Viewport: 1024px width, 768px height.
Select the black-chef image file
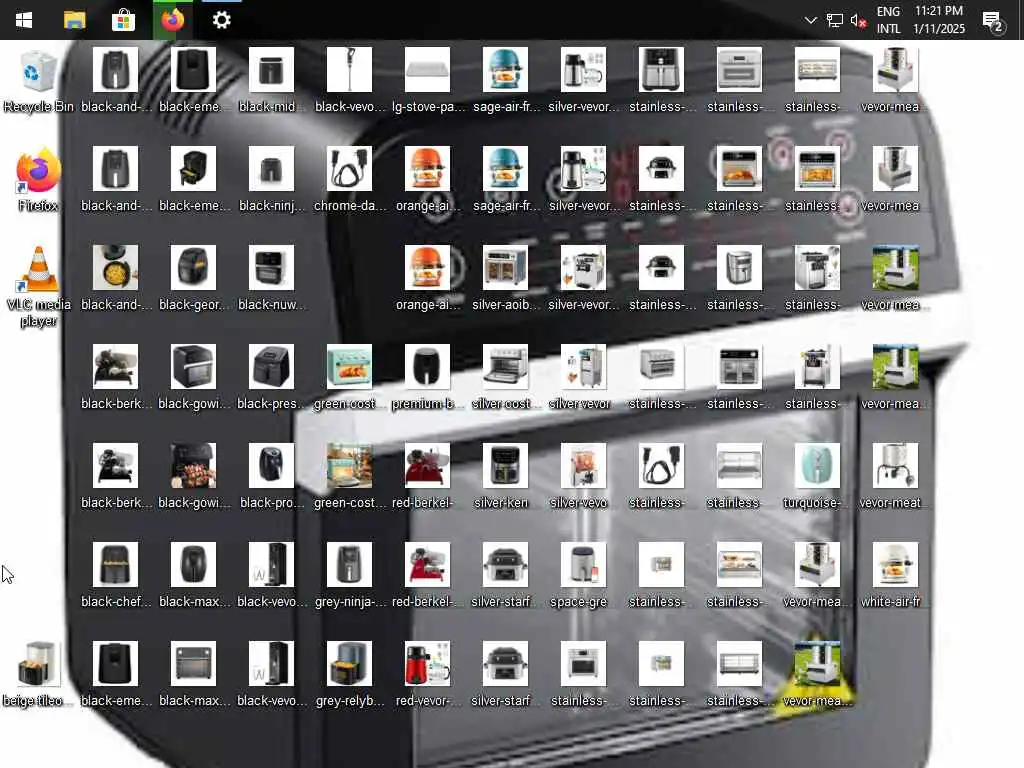pos(115,576)
